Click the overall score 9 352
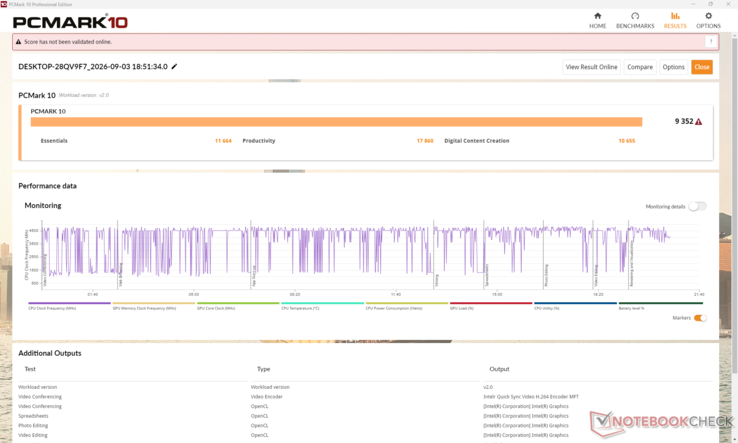738x443 pixels. [x=684, y=121]
